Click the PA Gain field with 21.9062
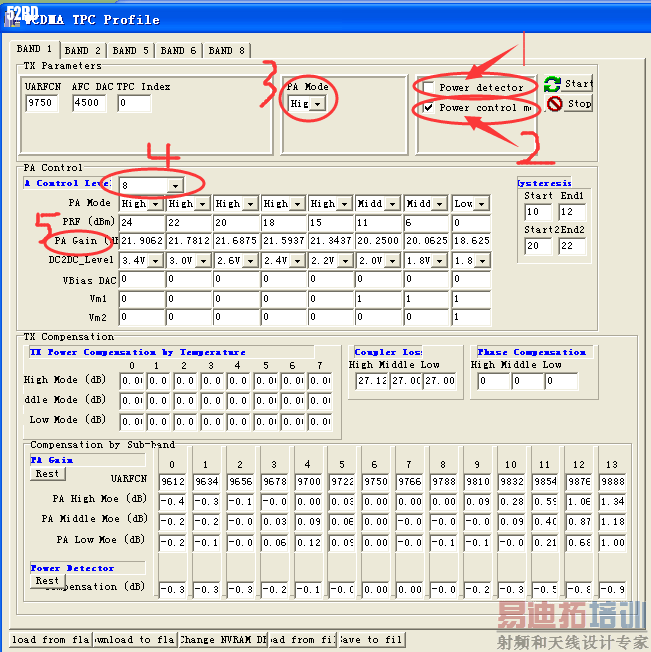651x652 pixels. point(142,241)
